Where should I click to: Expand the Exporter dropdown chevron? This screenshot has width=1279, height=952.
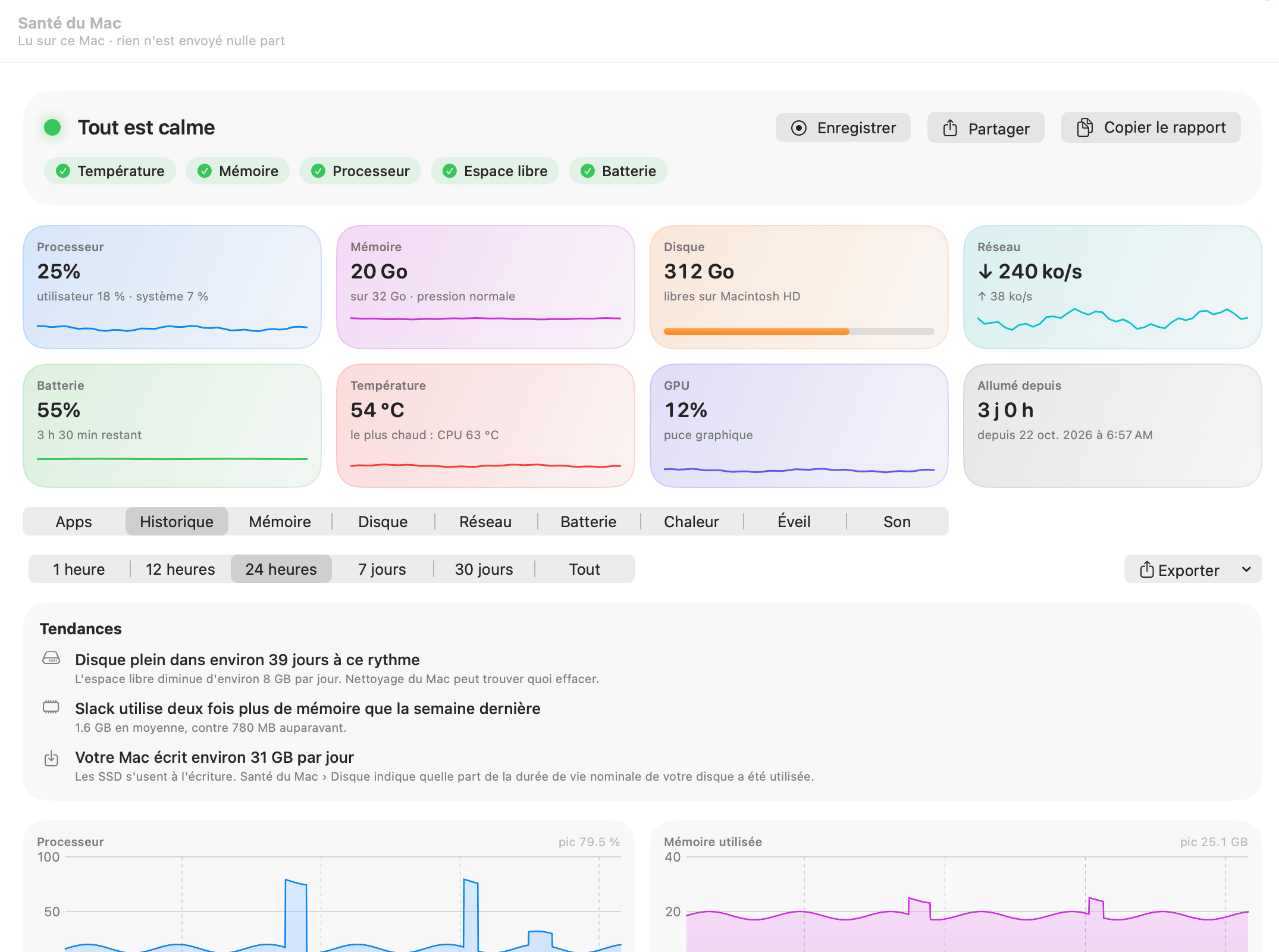(1246, 569)
